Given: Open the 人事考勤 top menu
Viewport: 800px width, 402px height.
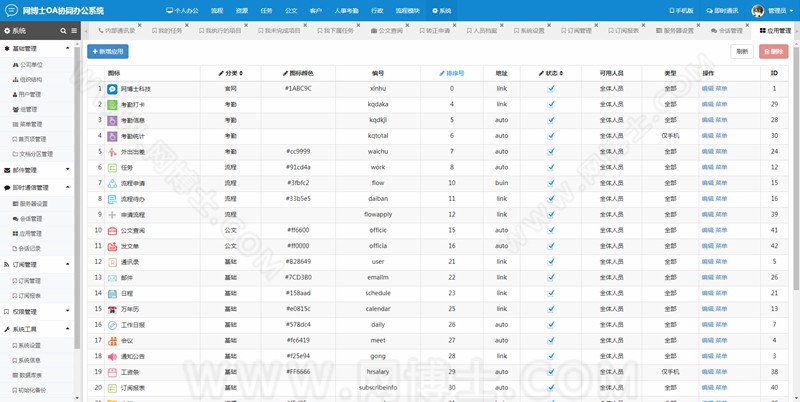Looking at the screenshot, I should click(346, 11).
